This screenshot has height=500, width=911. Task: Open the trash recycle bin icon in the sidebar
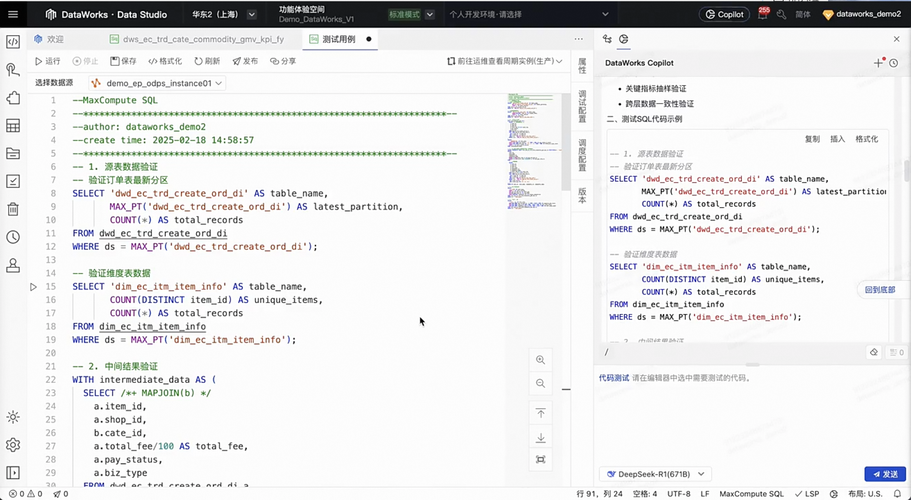(x=13, y=209)
